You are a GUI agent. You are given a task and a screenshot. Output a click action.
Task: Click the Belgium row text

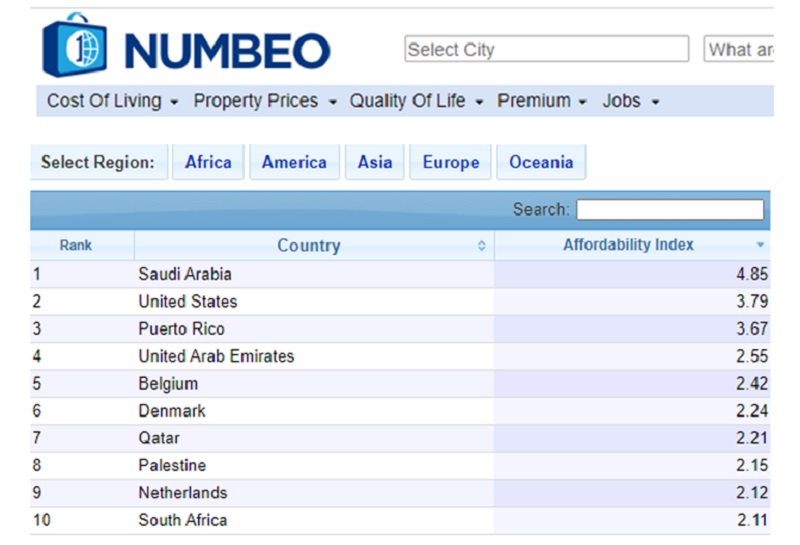(168, 384)
